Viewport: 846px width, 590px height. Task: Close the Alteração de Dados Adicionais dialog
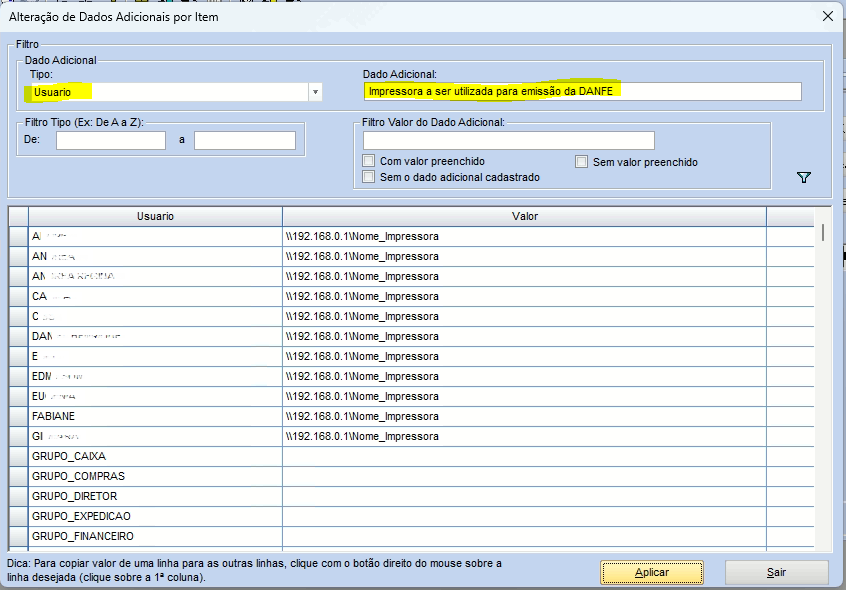tap(827, 16)
